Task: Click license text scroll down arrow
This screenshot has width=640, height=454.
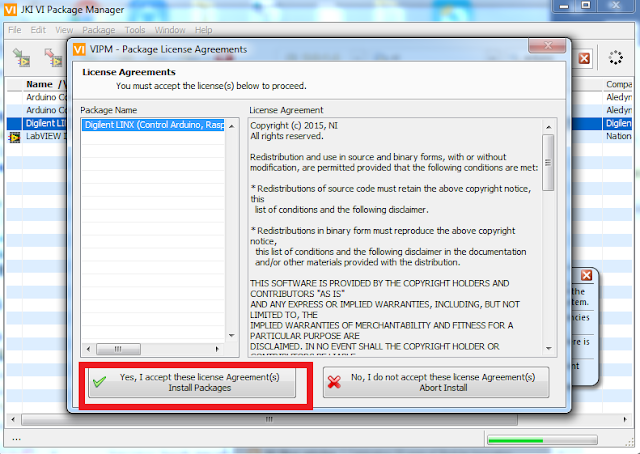Action: pos(549,348)
